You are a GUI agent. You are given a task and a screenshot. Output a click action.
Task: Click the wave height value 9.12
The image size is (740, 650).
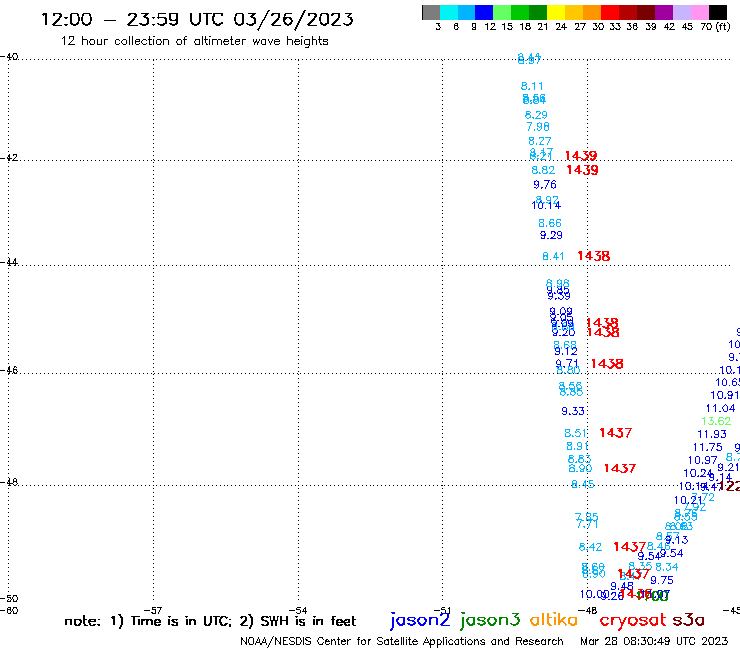pyautogui.click(x=566, y=352)
